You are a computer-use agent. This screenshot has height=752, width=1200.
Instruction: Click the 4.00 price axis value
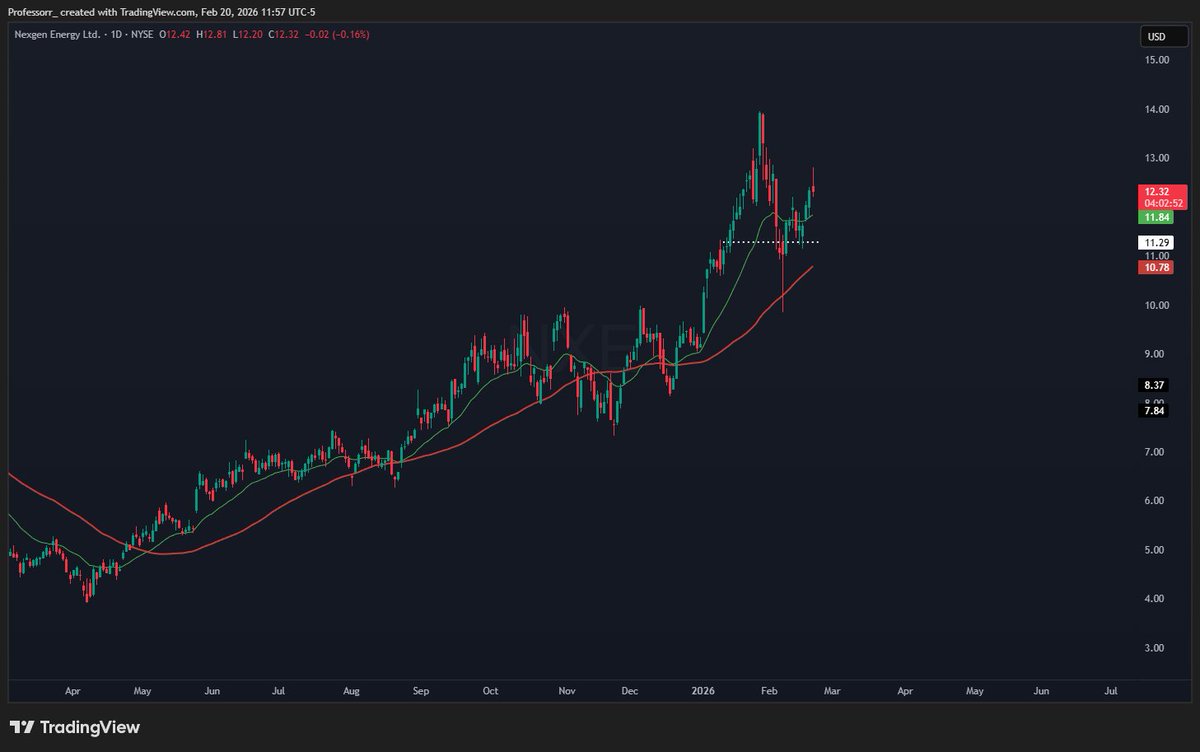tap(1156, 599)
